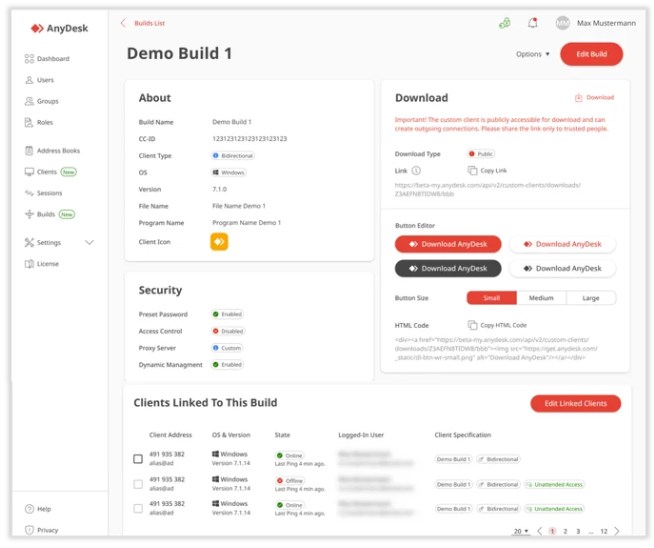
Task: Tick the second client row checkbox
Action: pos(138,484)
